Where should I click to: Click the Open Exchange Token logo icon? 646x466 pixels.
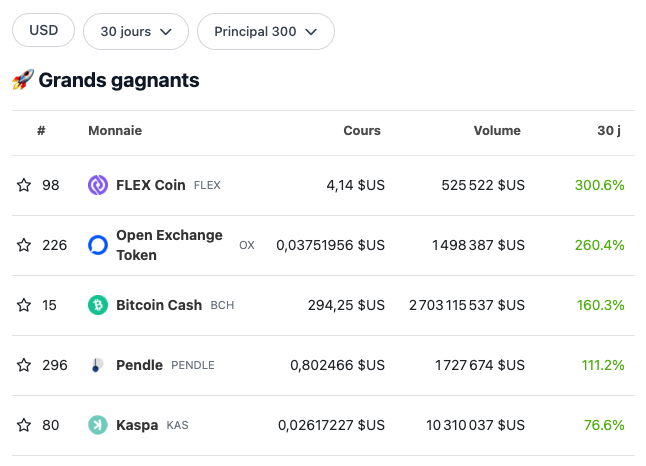tap(98, 245)
